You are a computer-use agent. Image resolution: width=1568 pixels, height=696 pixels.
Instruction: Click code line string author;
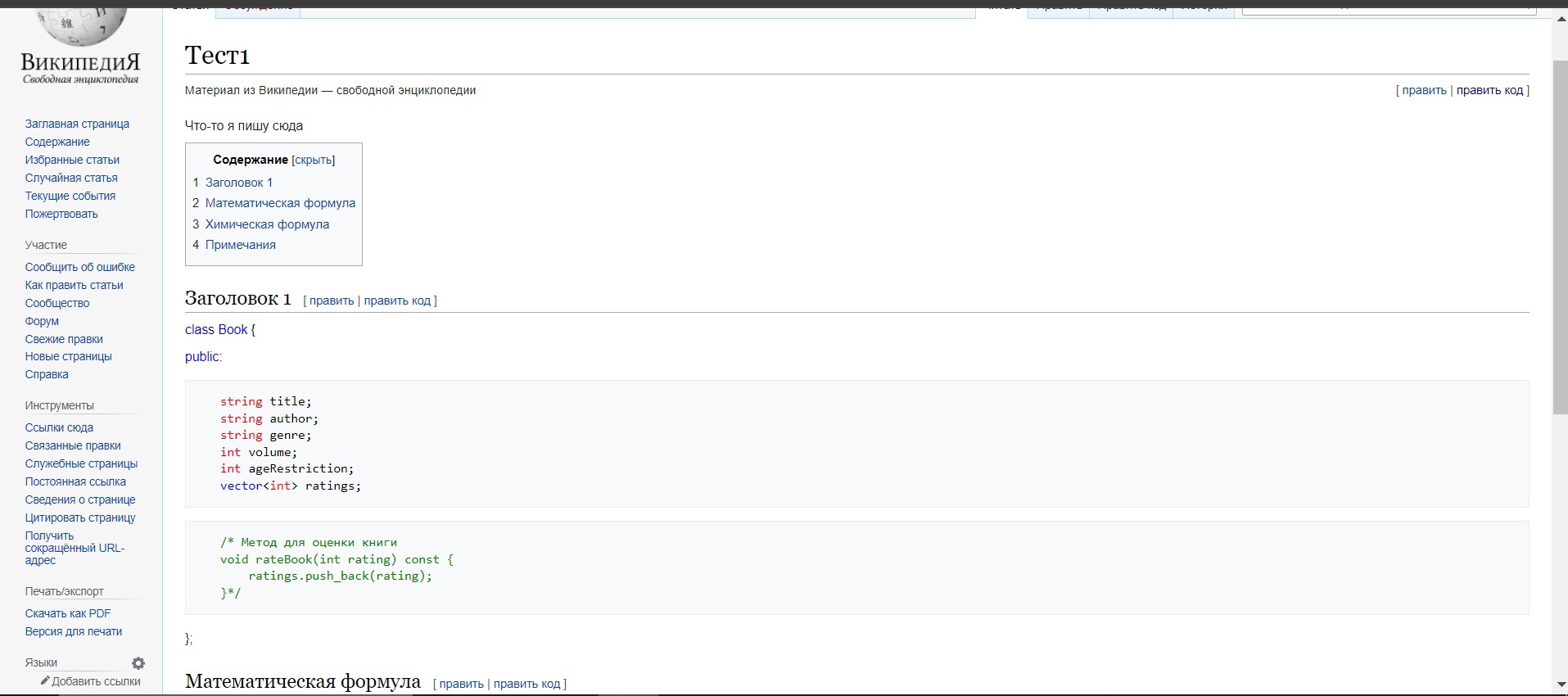[269, 418]
